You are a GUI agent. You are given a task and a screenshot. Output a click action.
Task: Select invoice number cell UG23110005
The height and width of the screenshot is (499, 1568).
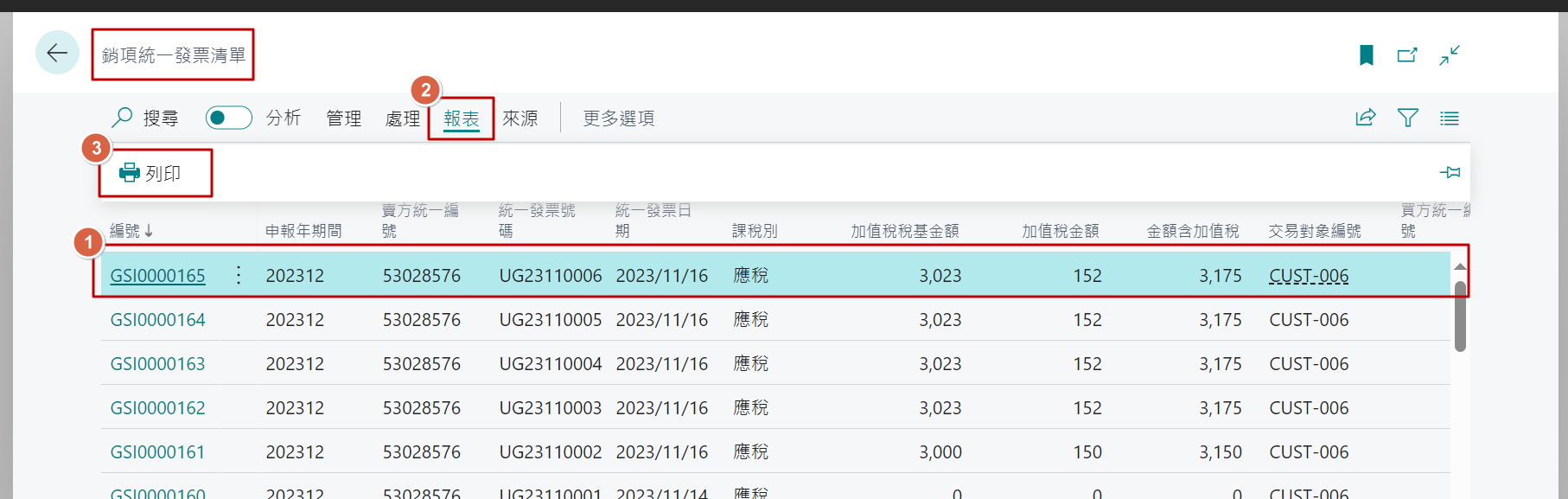coord(551,320)
